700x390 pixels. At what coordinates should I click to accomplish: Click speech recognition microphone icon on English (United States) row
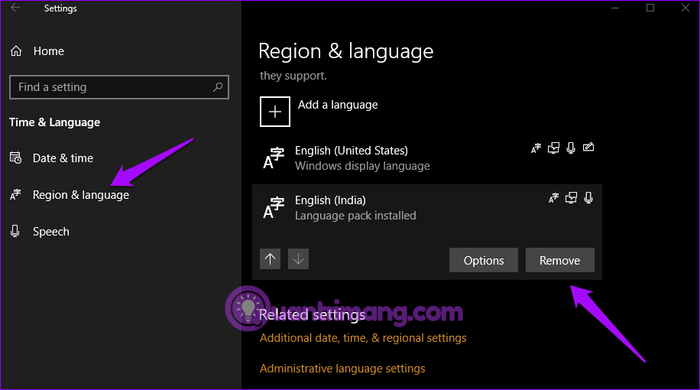click(571, 148)
